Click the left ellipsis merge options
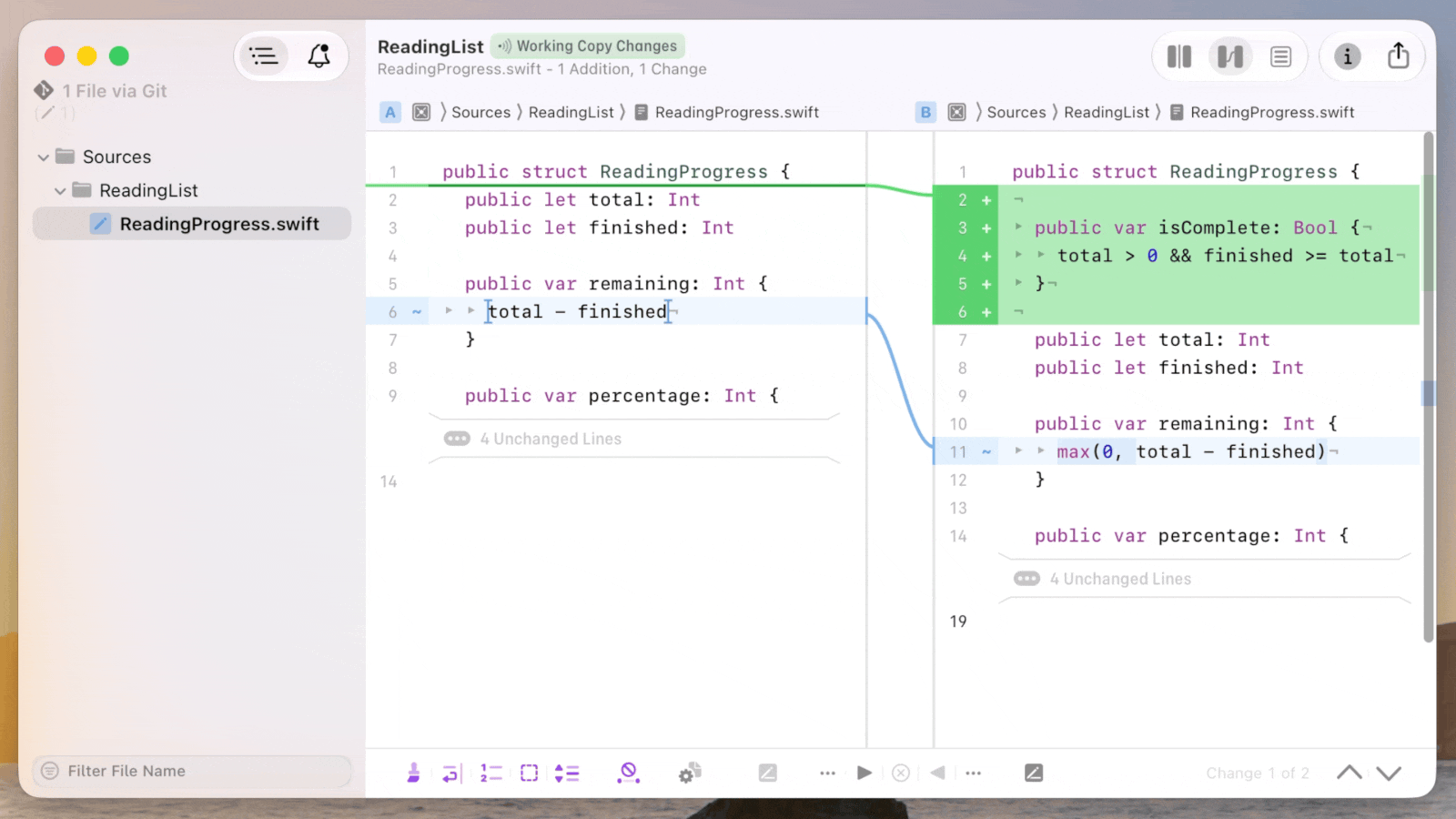Viewport: 1456px width, 819px height. [x=827, y=773]
